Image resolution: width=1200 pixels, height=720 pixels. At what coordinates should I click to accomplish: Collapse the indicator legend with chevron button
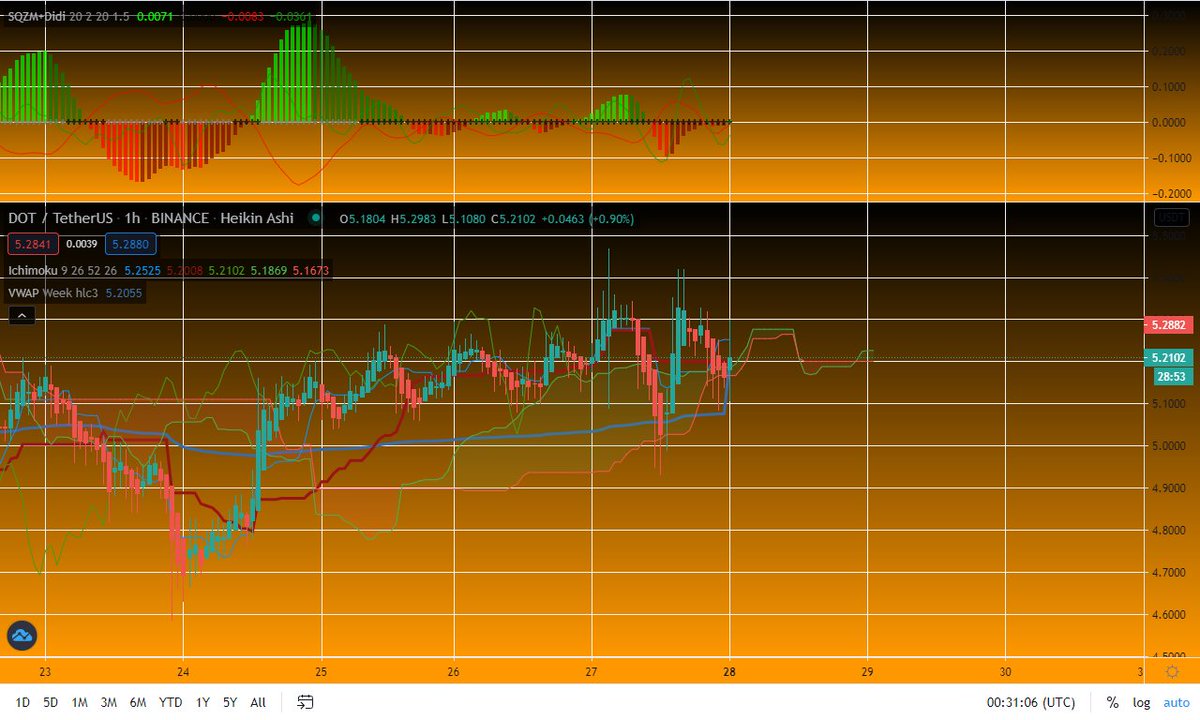(22, 315)
